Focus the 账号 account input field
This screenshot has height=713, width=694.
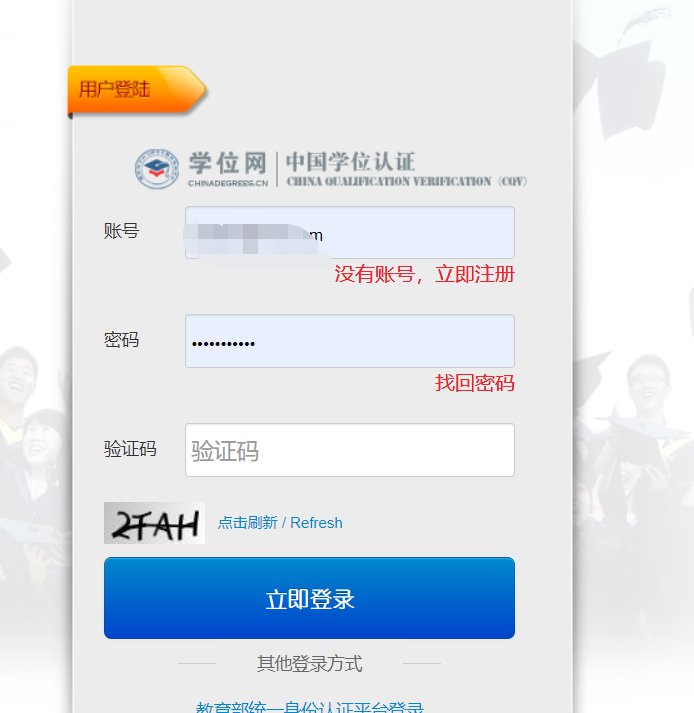[x=350, y=232]
